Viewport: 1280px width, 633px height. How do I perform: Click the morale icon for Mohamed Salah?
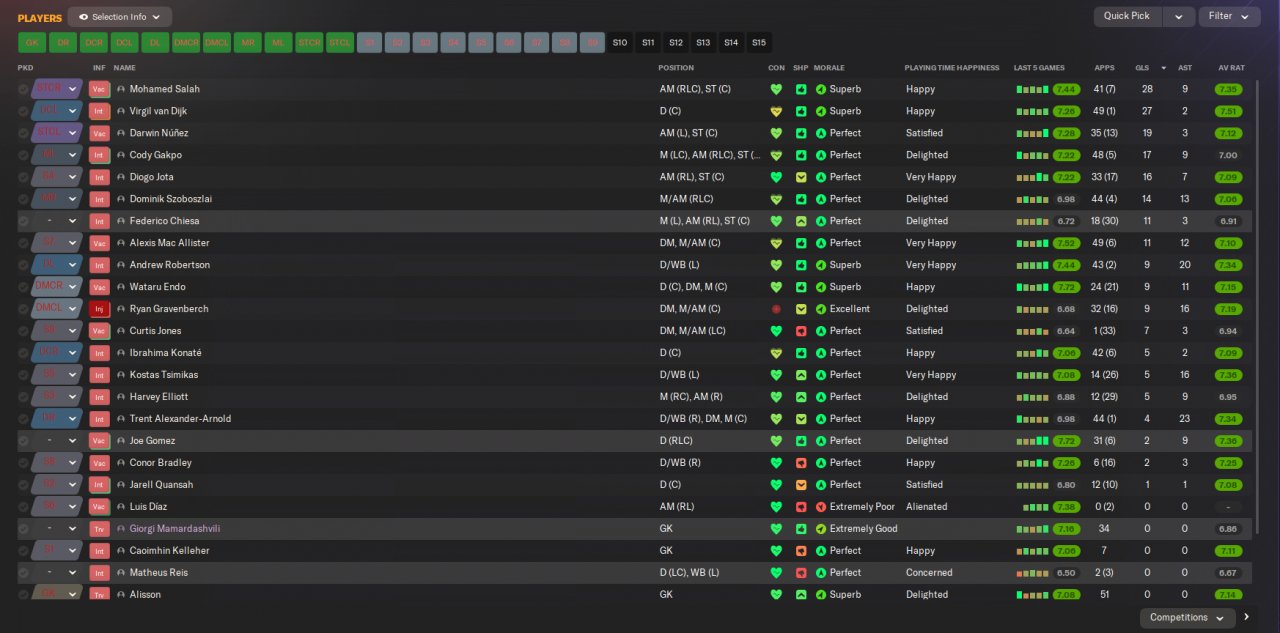click(821, 89)
